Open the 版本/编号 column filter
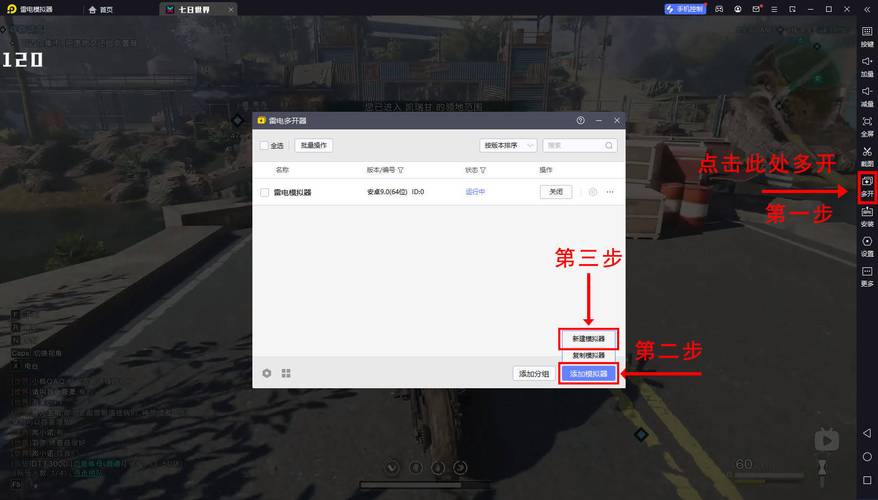This screenshot has height=500, width=878. 400,170
